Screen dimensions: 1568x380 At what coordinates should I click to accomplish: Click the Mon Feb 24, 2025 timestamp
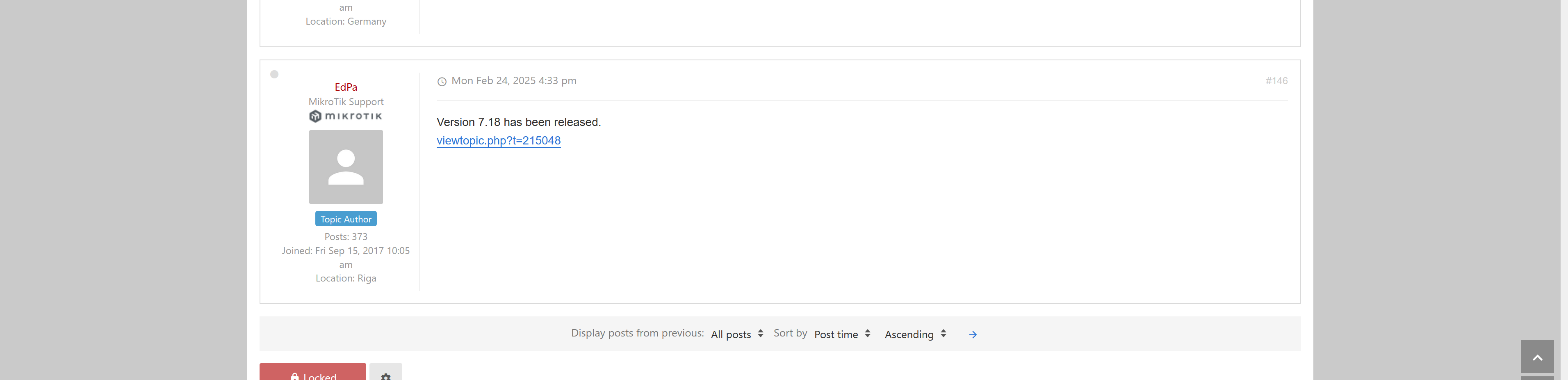click(x=513, y=80)
